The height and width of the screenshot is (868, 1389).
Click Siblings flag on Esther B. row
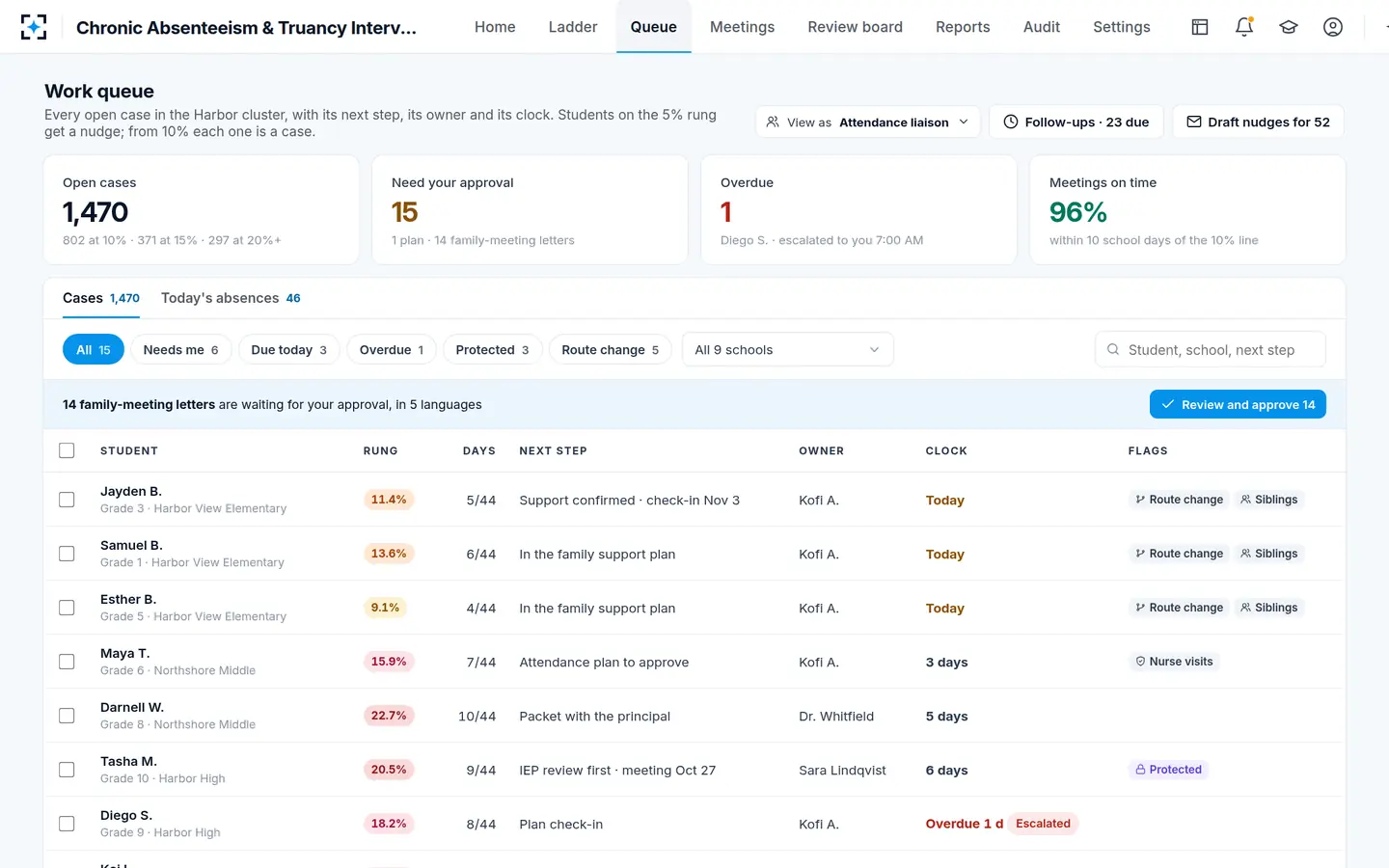coord(1269,608)
